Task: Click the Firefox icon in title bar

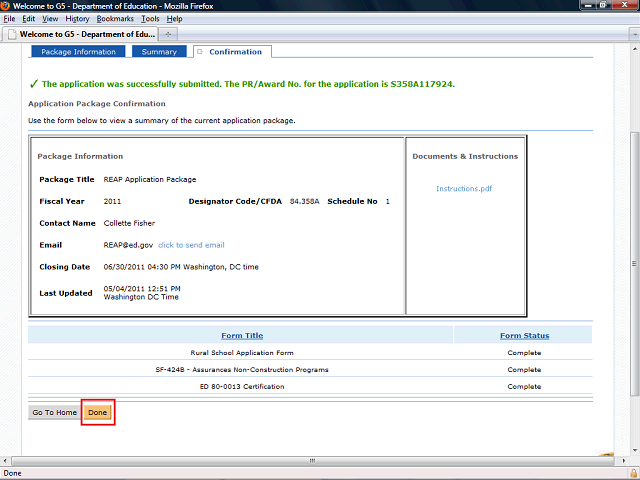Action: click(5, 6)
